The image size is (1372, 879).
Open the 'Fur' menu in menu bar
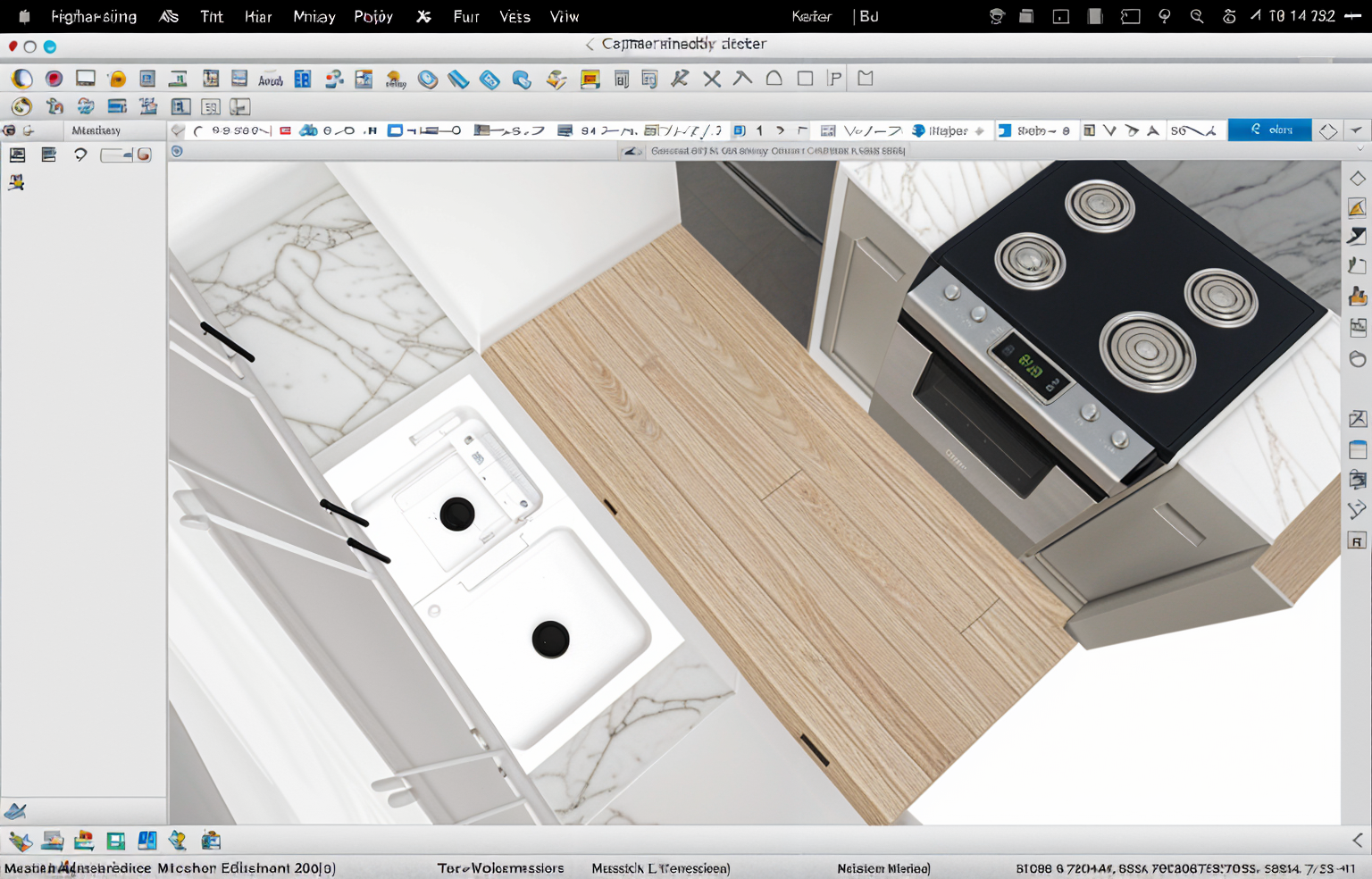tap(465, 16)
